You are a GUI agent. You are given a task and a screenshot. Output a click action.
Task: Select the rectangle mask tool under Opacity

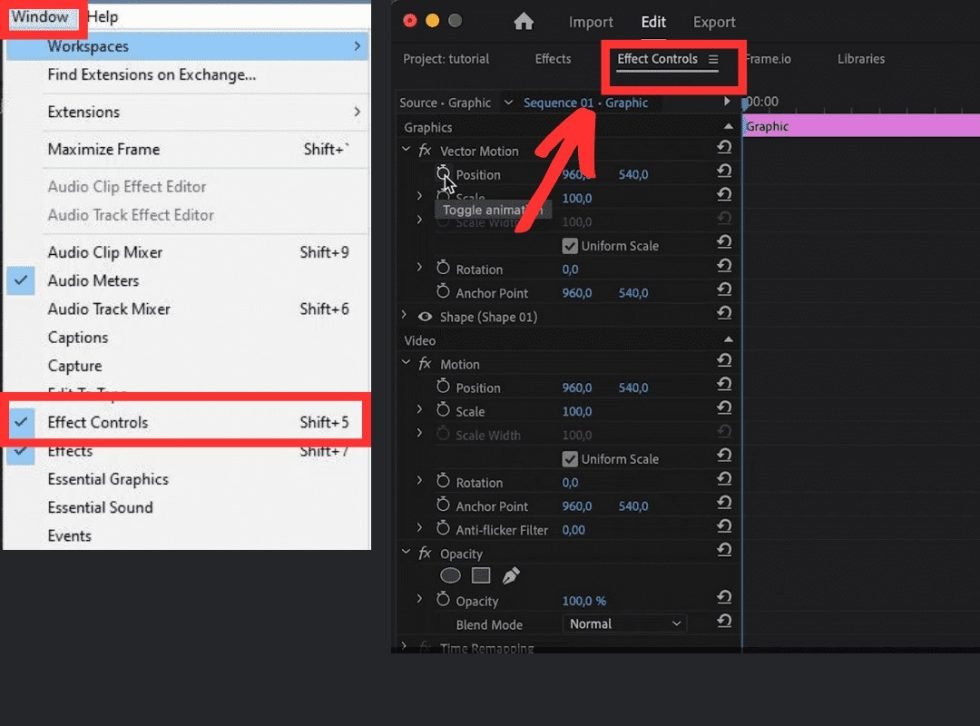(x=481, y=576)
